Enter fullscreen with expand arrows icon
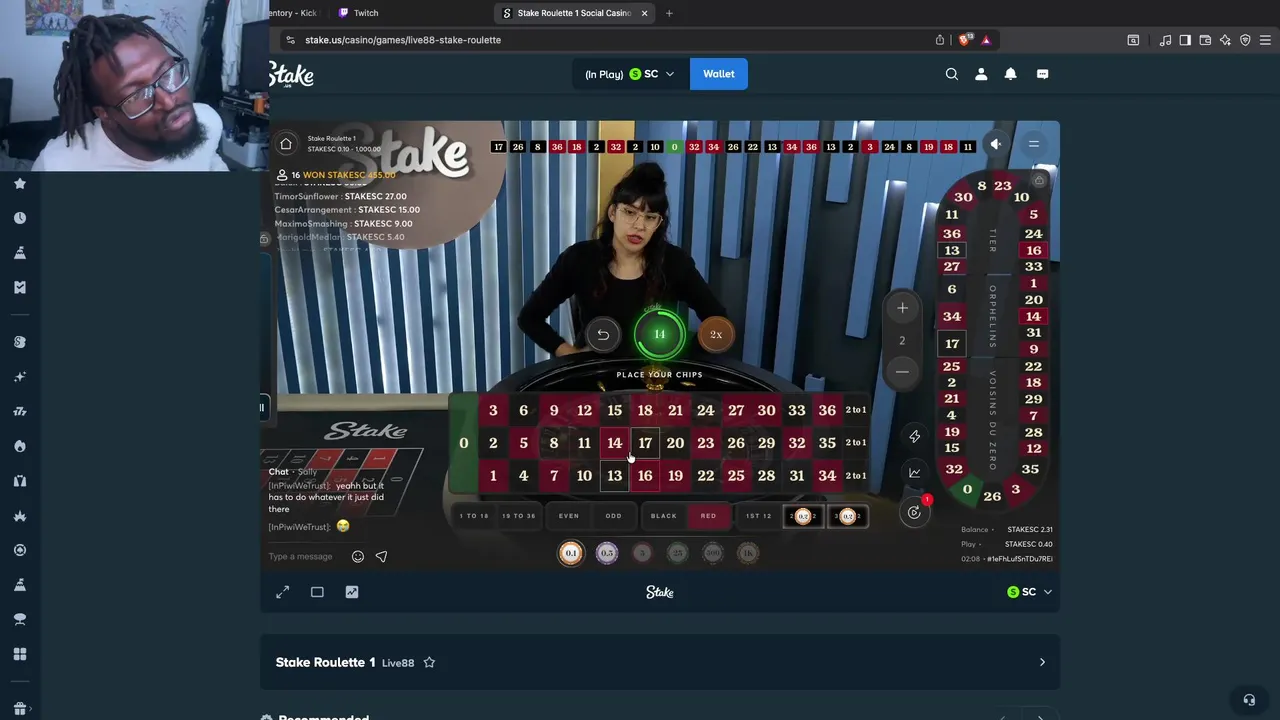The image size is (1280, 720). click(x=283, y=592)
